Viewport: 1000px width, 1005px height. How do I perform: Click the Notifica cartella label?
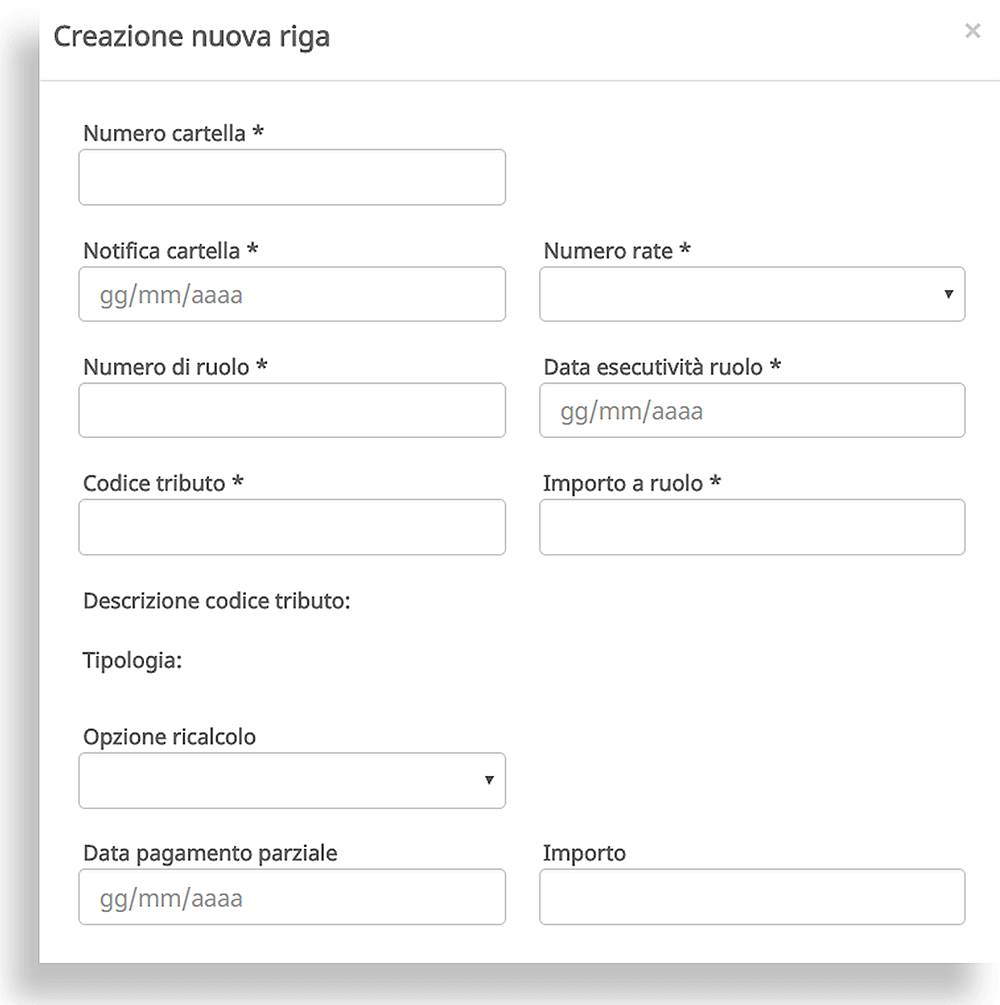[x=171, y=251]
